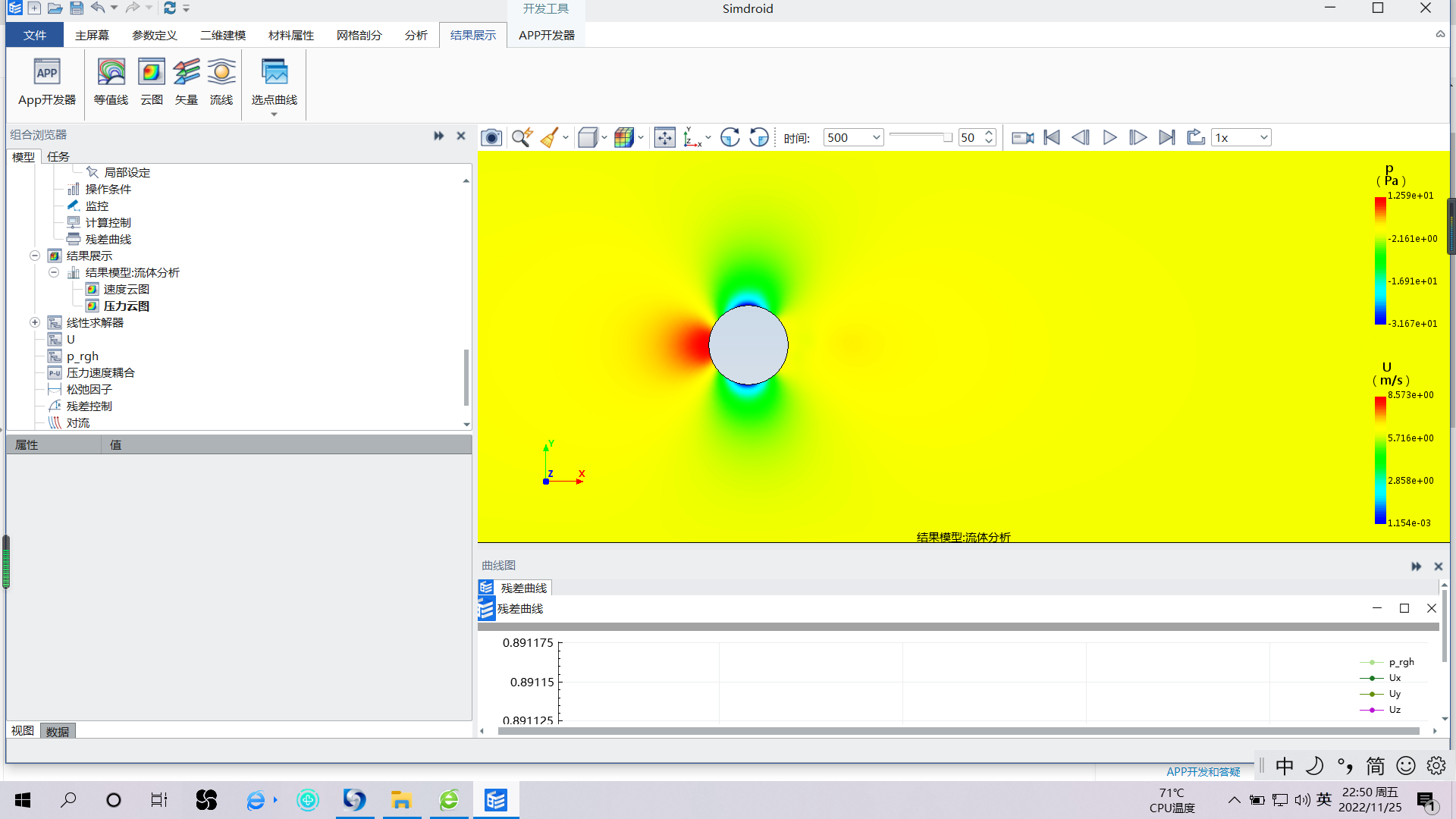The height and width of the screenshot is (819, 1456).
Task: Switch to the 数据 bottom tab
Action: click(58, 731)
